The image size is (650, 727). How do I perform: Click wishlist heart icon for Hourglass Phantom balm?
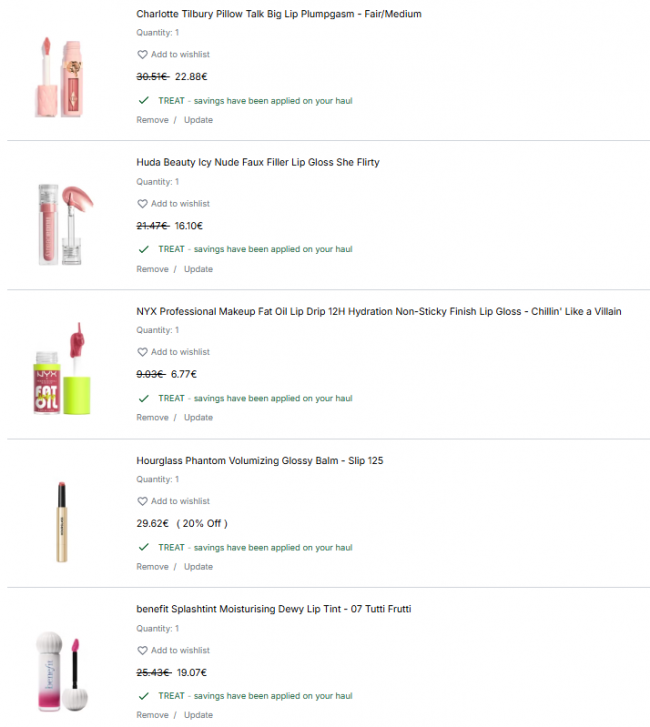point(142,501)
